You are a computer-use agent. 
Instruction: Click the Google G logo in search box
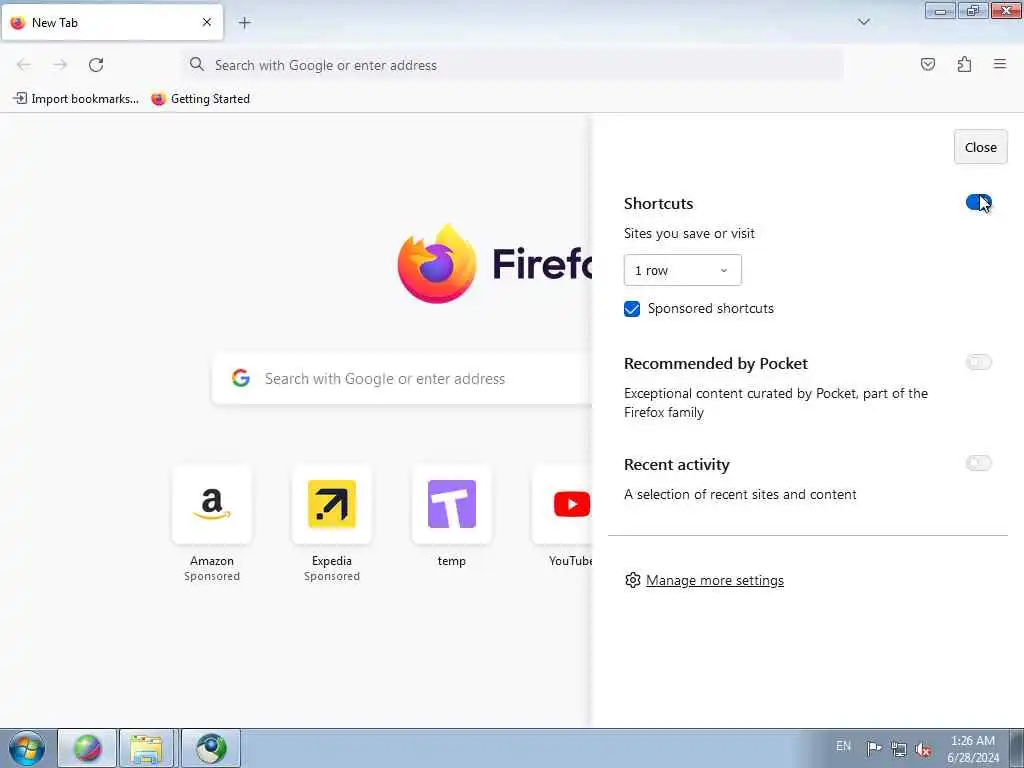[x=241, y=378]
